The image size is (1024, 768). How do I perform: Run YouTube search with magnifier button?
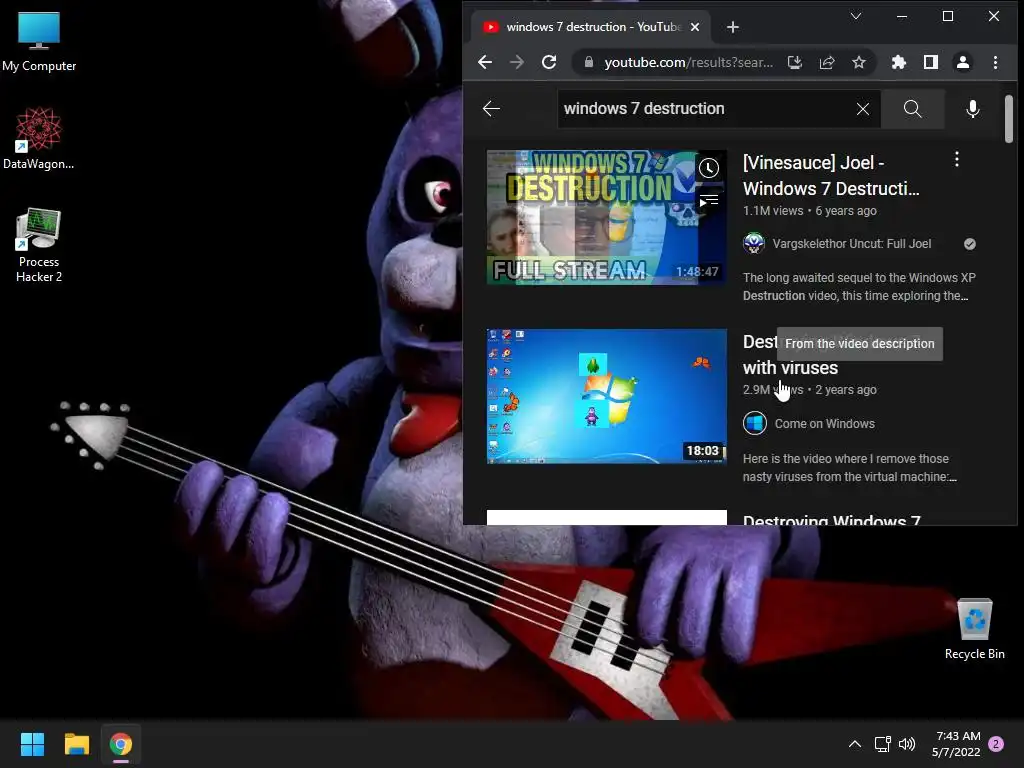pyautogui.click(x=912, y=108)
